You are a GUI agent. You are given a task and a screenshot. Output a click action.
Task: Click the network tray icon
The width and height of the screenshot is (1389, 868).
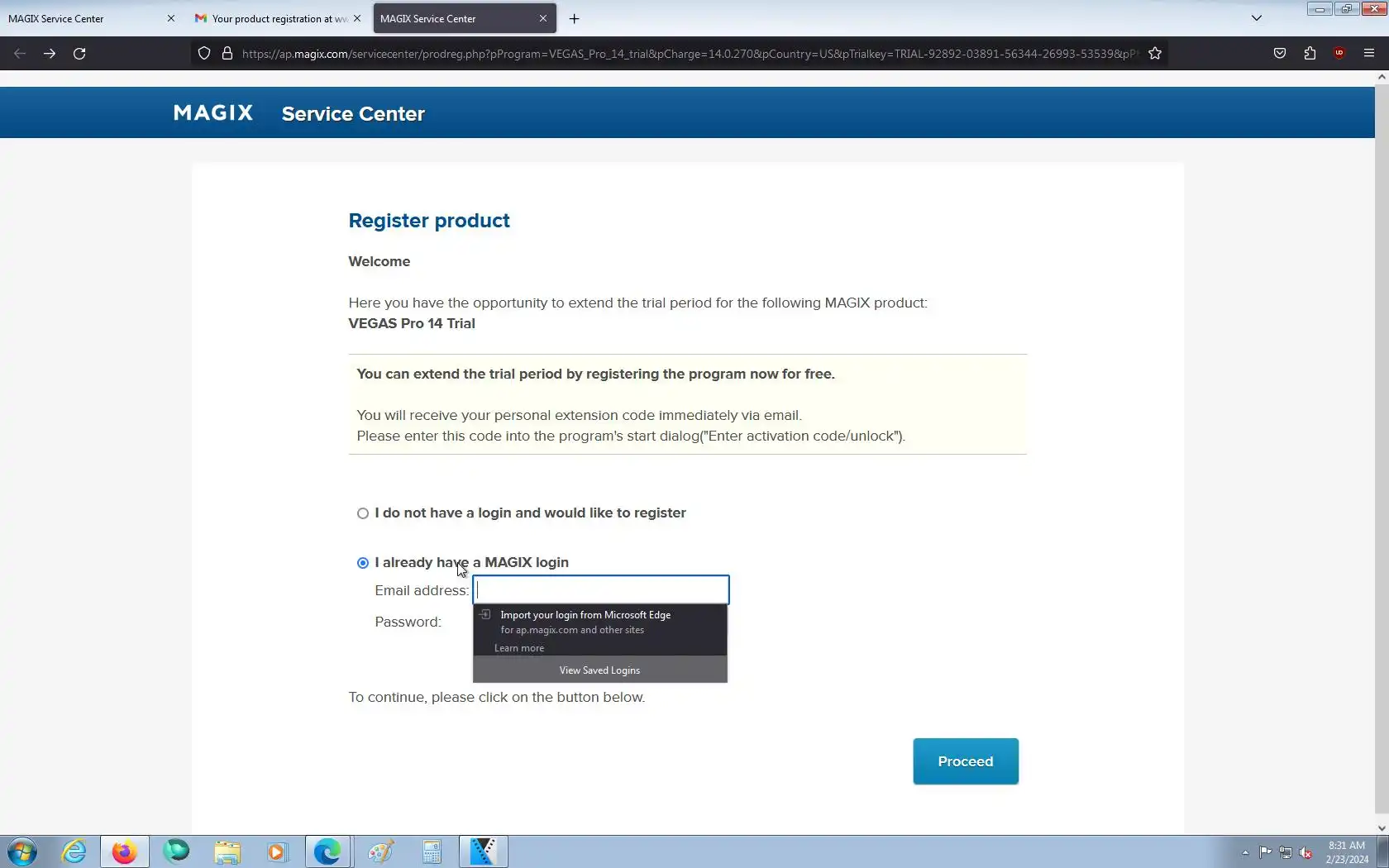point(1286,852)
